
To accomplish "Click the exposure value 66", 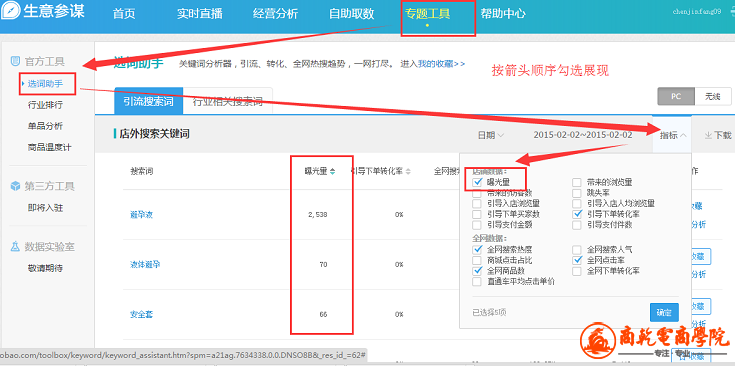I will 323,314.
